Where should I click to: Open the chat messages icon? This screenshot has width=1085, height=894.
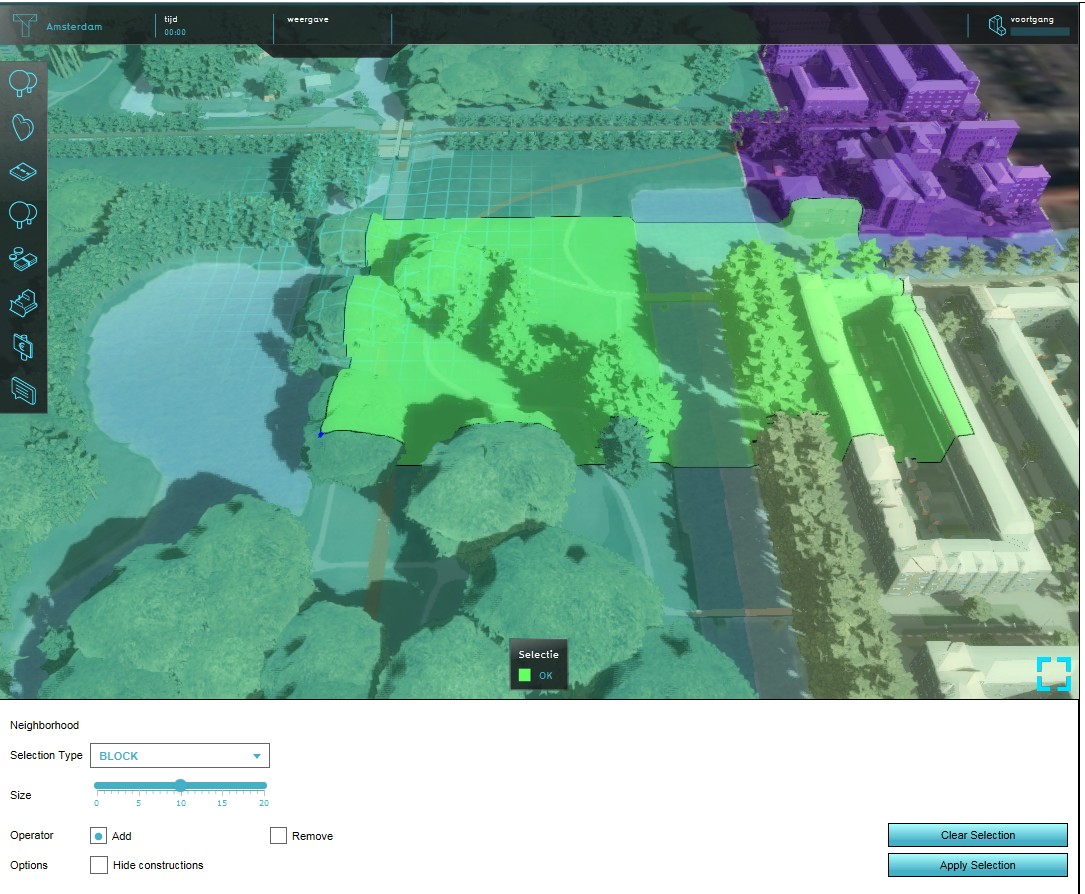[x=24, y=388]
